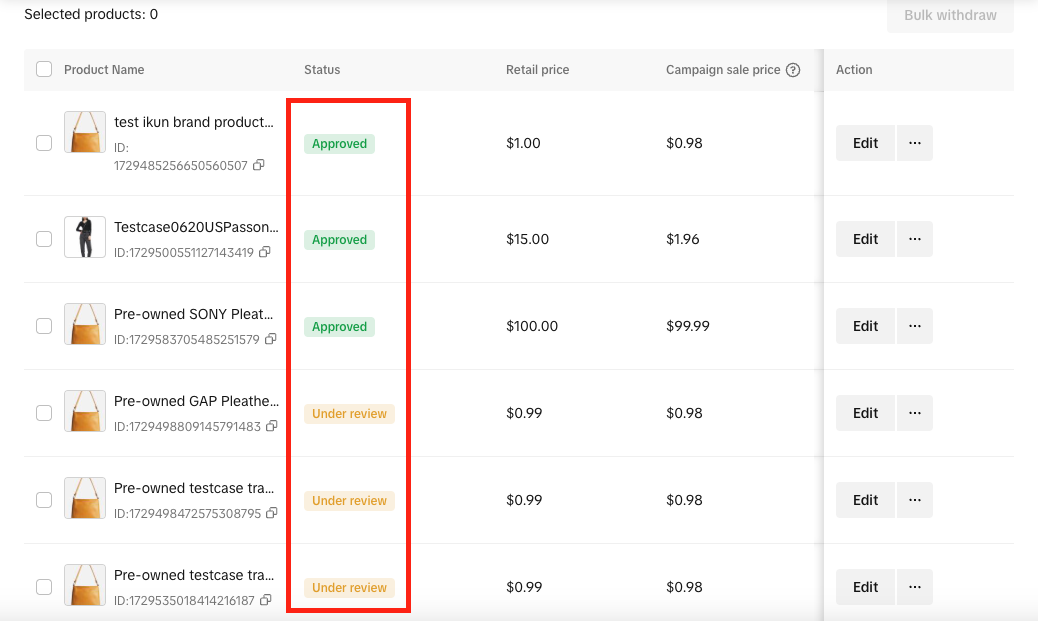The image size is (1038, 621).
Task: Edit the $100.00 Pre-owned SONY product
Action: pos(865,326)
